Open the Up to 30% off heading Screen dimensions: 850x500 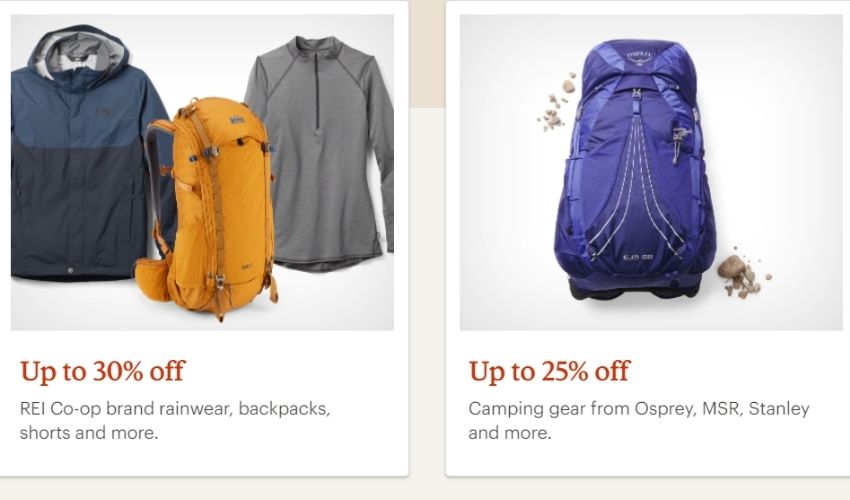pos(102,372)
